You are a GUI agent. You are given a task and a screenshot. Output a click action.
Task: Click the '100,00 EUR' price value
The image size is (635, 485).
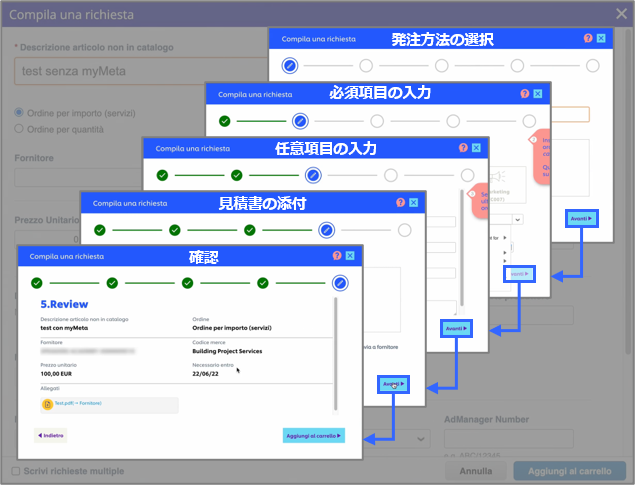56,374
